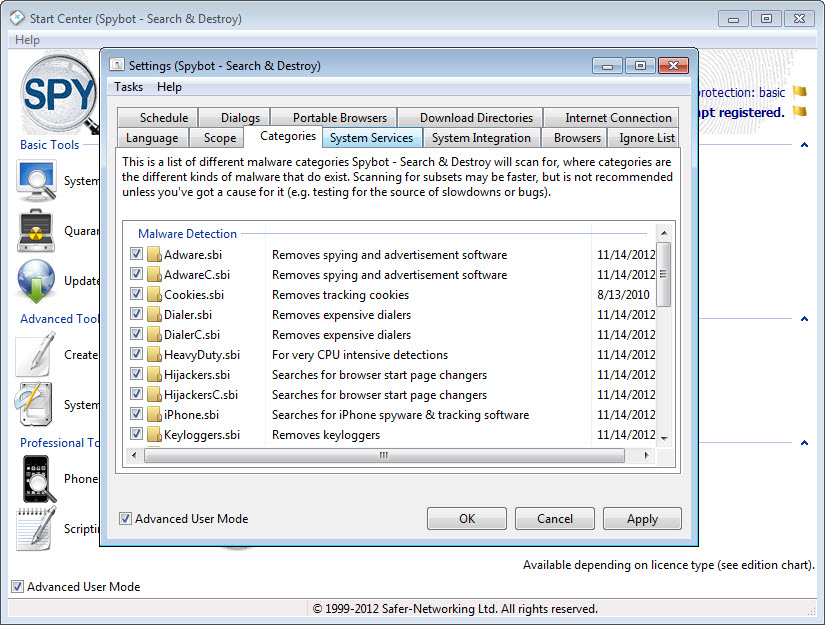
Task: Open the System repair tools icon
Action: pyautogui.click(x=35, y=404)
